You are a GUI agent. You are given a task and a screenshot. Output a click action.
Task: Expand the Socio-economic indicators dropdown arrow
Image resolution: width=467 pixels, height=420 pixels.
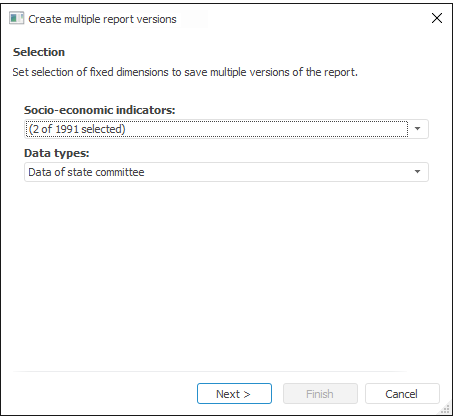point(417,129)
